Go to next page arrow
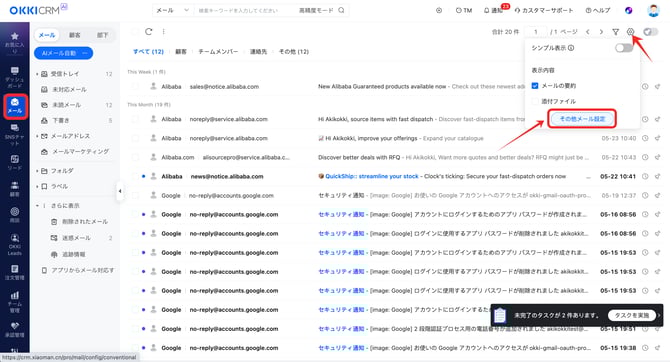 tap(601, 32)
